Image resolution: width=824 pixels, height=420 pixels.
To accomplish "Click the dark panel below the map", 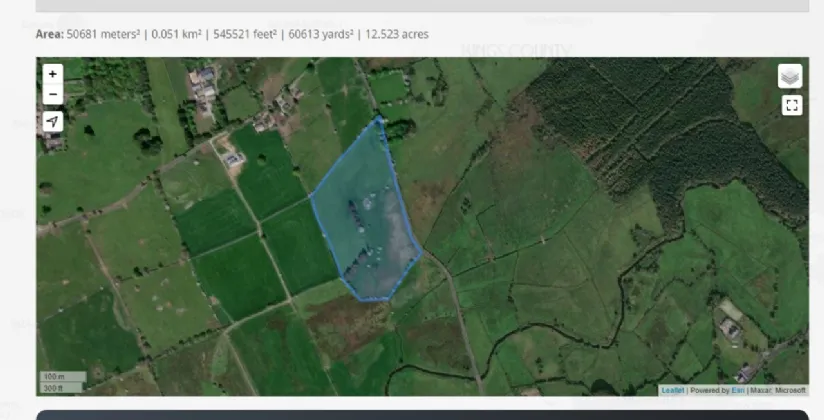I will pyautogui.click(x=422, y=414).
